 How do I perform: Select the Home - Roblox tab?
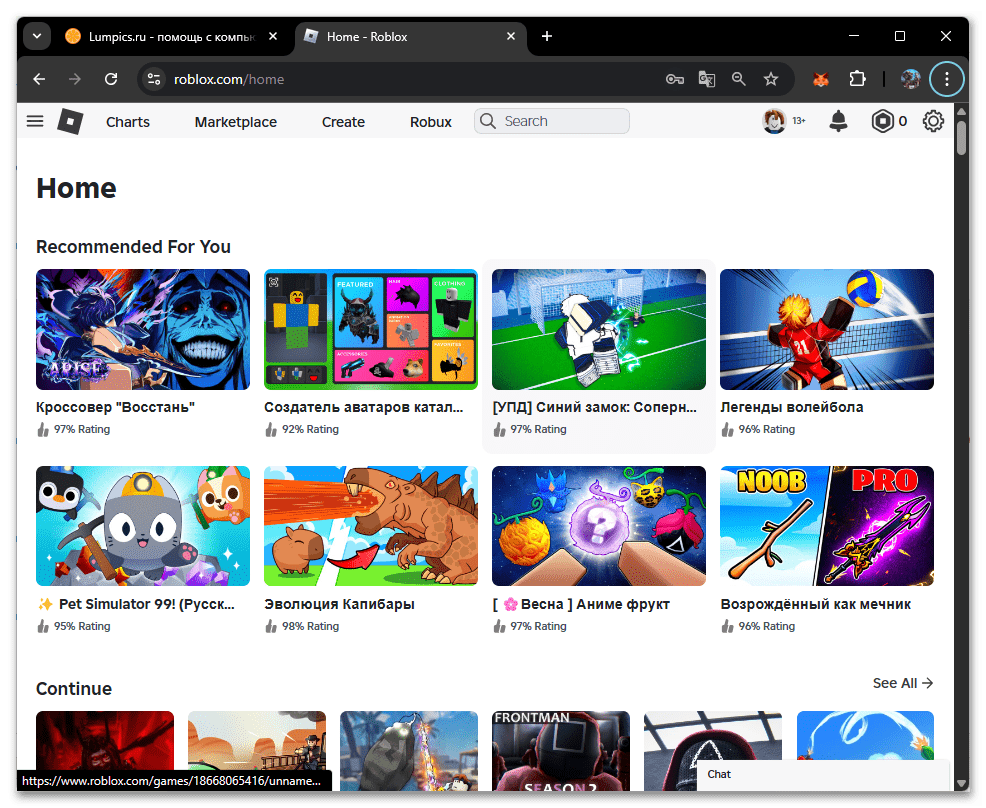click(410, 37)
